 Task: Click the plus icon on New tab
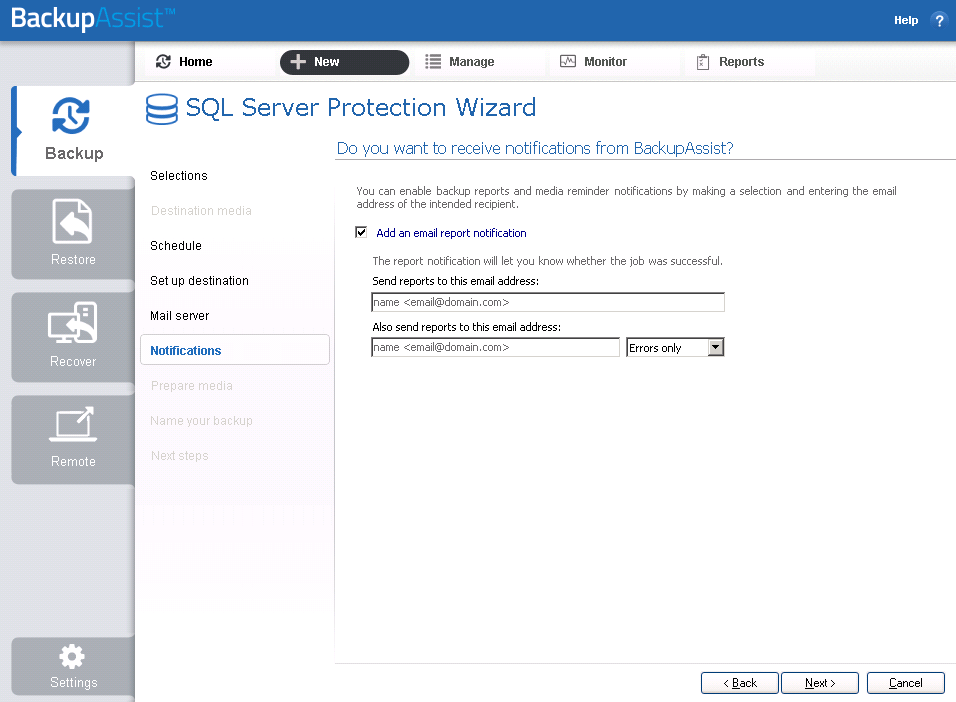[298, 62]
